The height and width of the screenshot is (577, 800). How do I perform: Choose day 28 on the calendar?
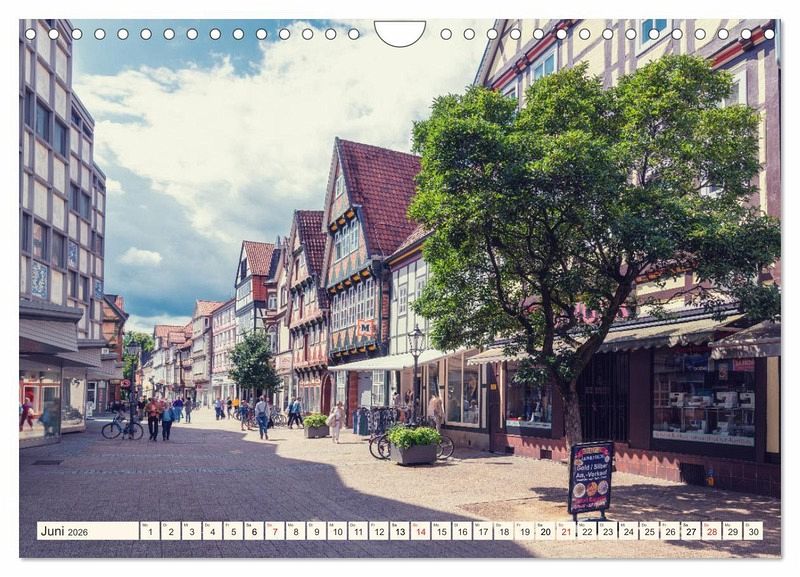click(711, 531)
